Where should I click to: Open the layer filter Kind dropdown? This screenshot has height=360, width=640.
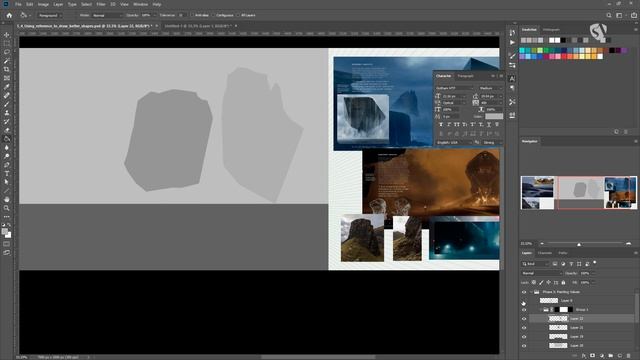[535, 264]
